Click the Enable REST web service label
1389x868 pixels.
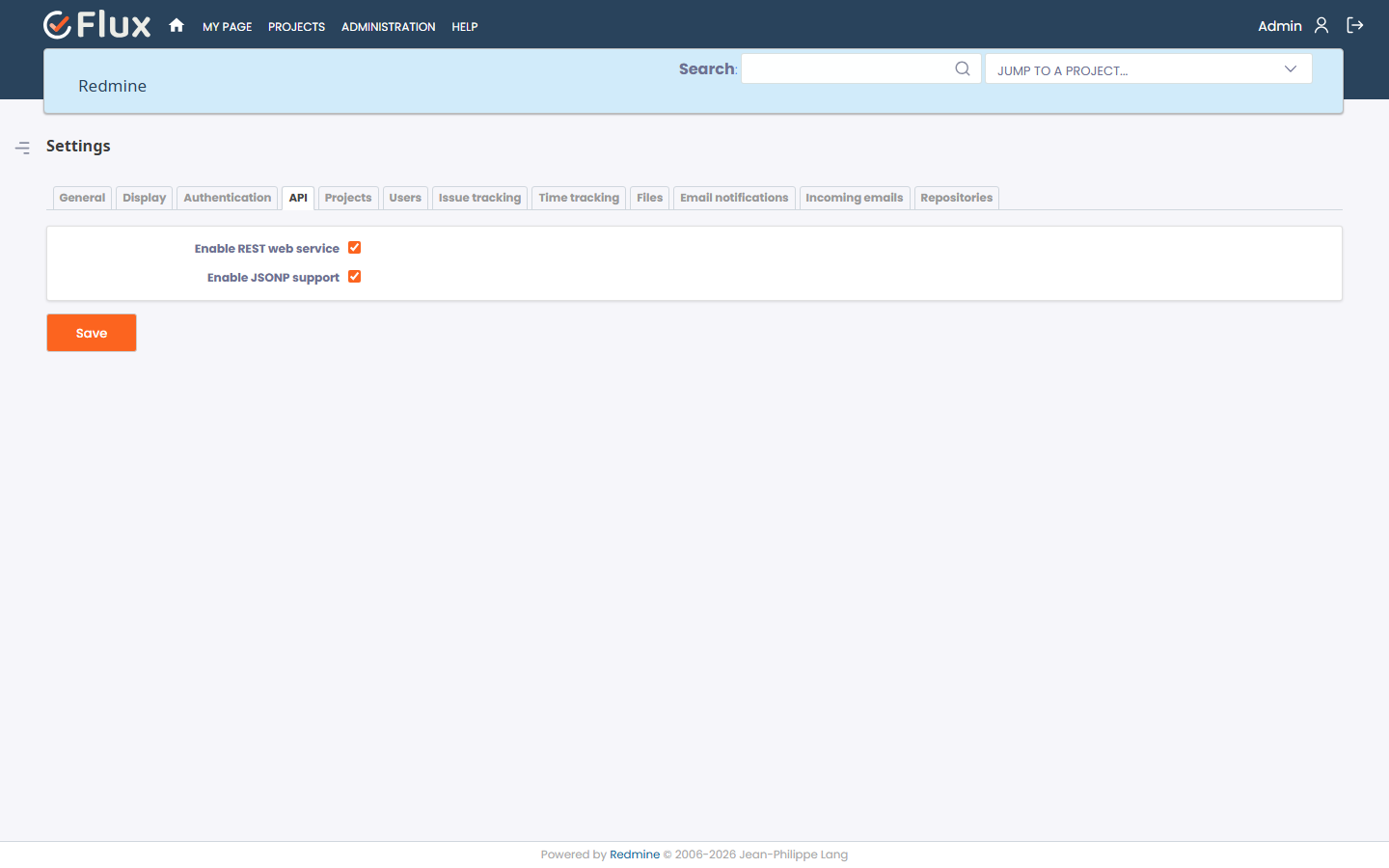267,249
